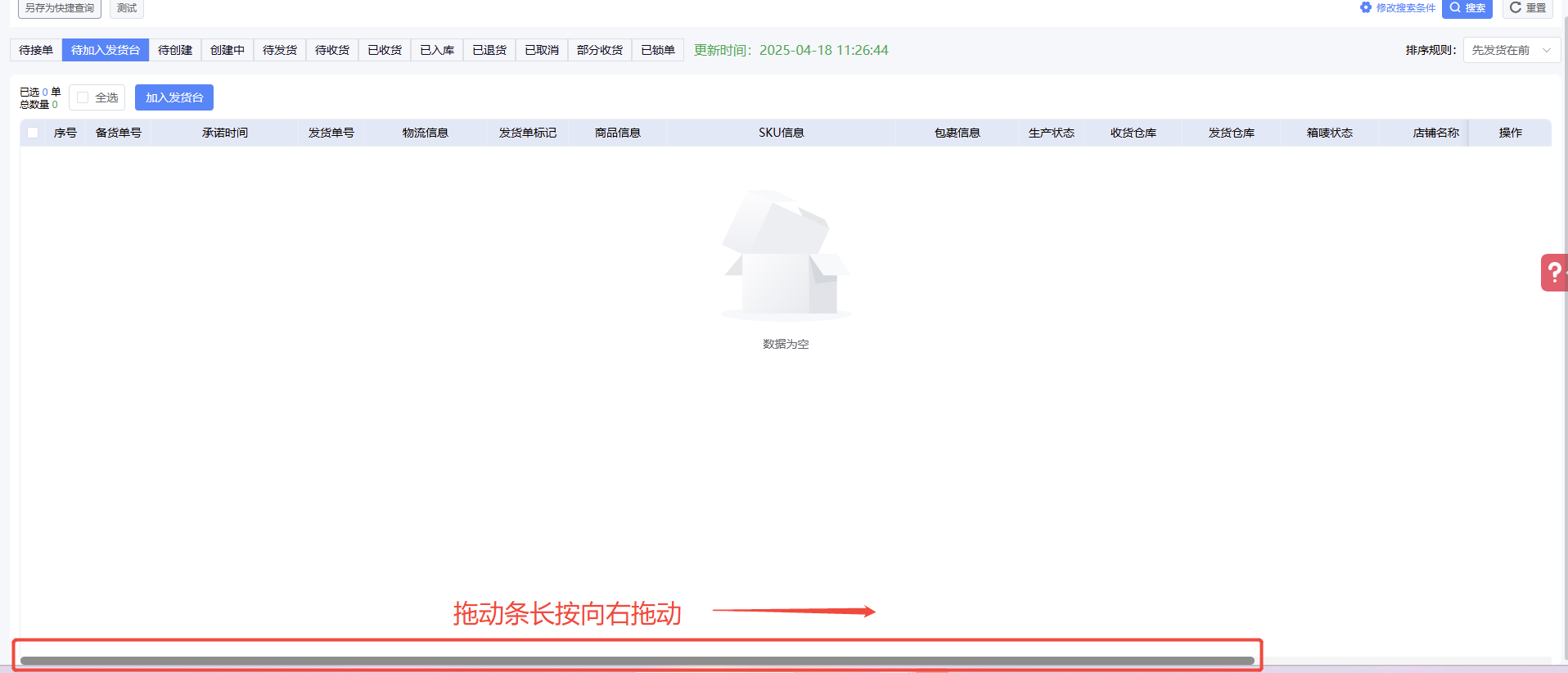Go to the 部分收货 tab

tap(600, 50)
